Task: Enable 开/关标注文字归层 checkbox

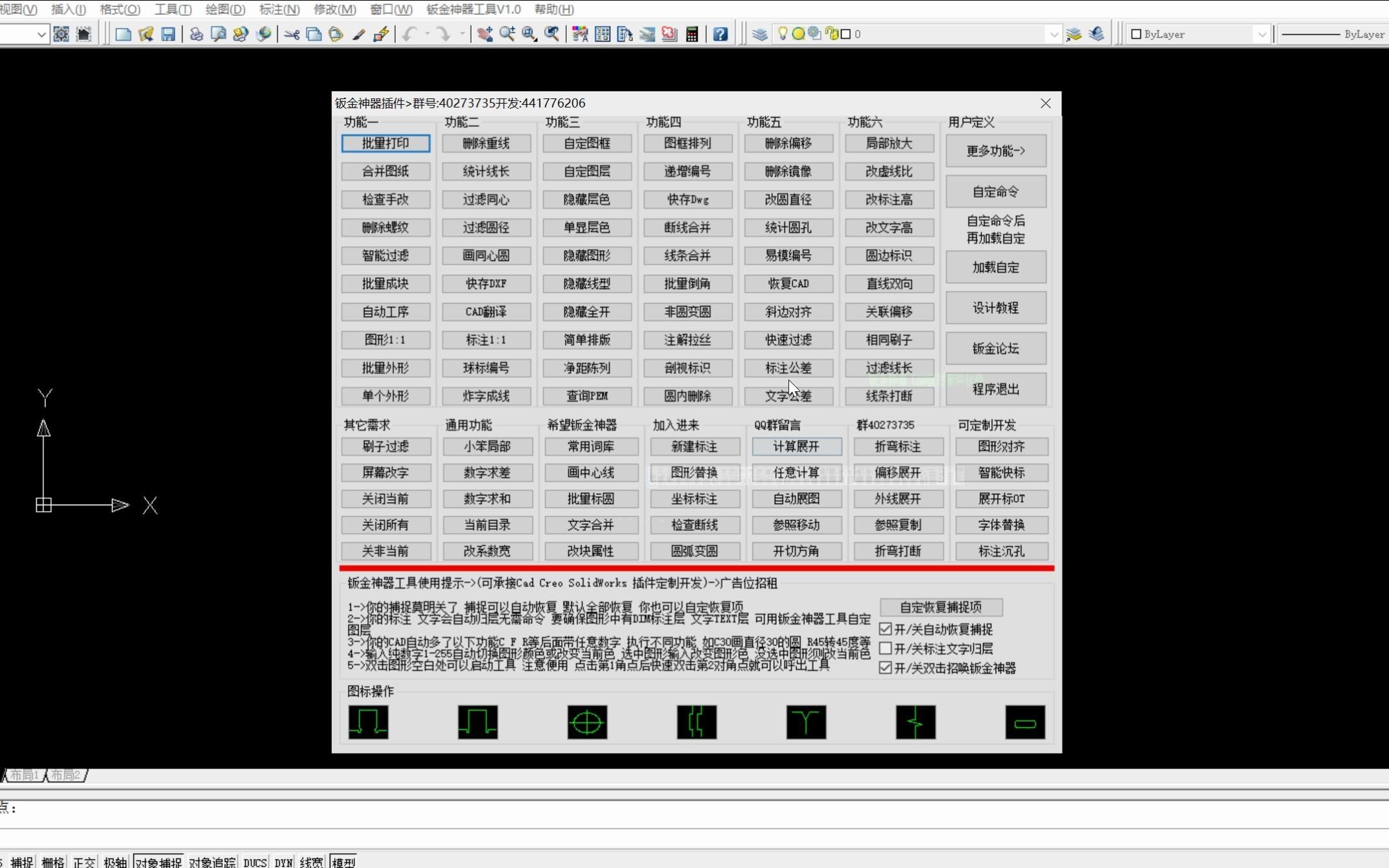Action: coord(886,648)
